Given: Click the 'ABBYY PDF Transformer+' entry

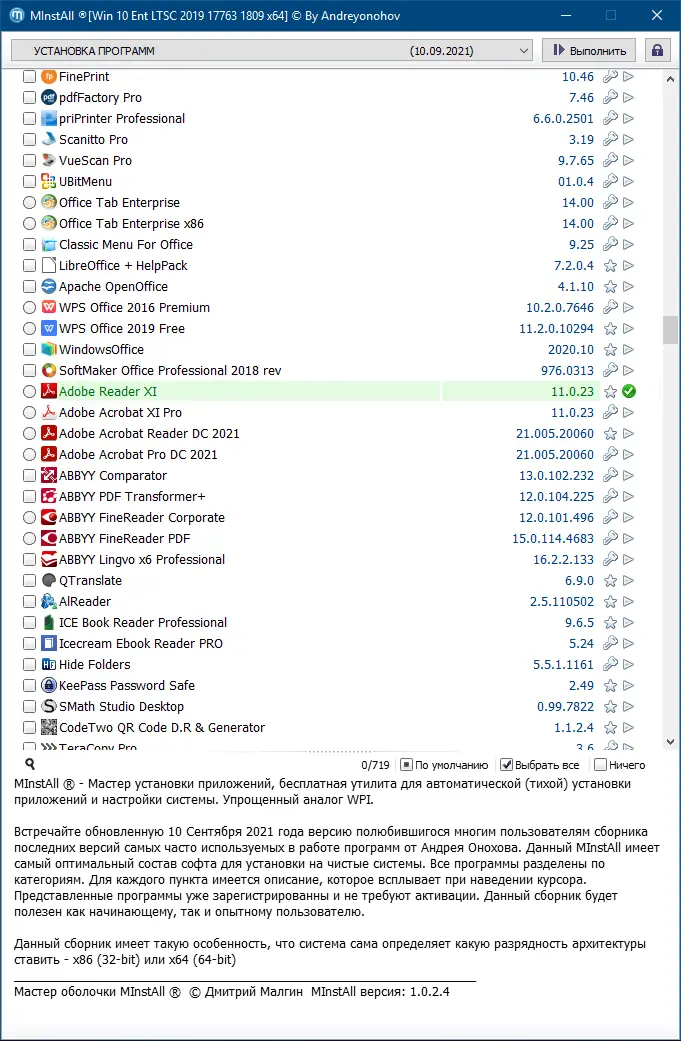Looking at the screenshot, I should coord(132,497).
